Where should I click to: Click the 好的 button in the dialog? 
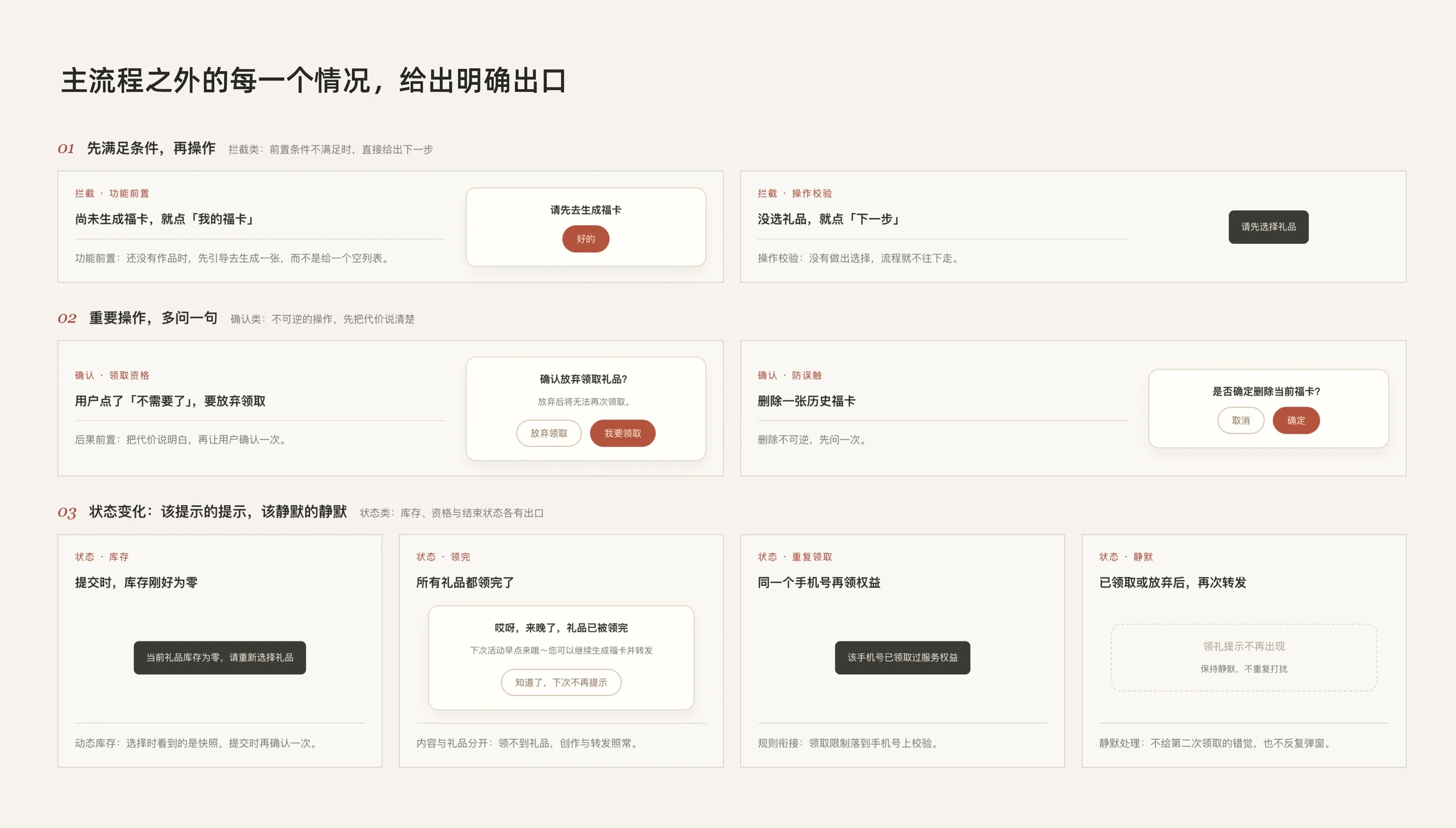click(x=585, y=239)
